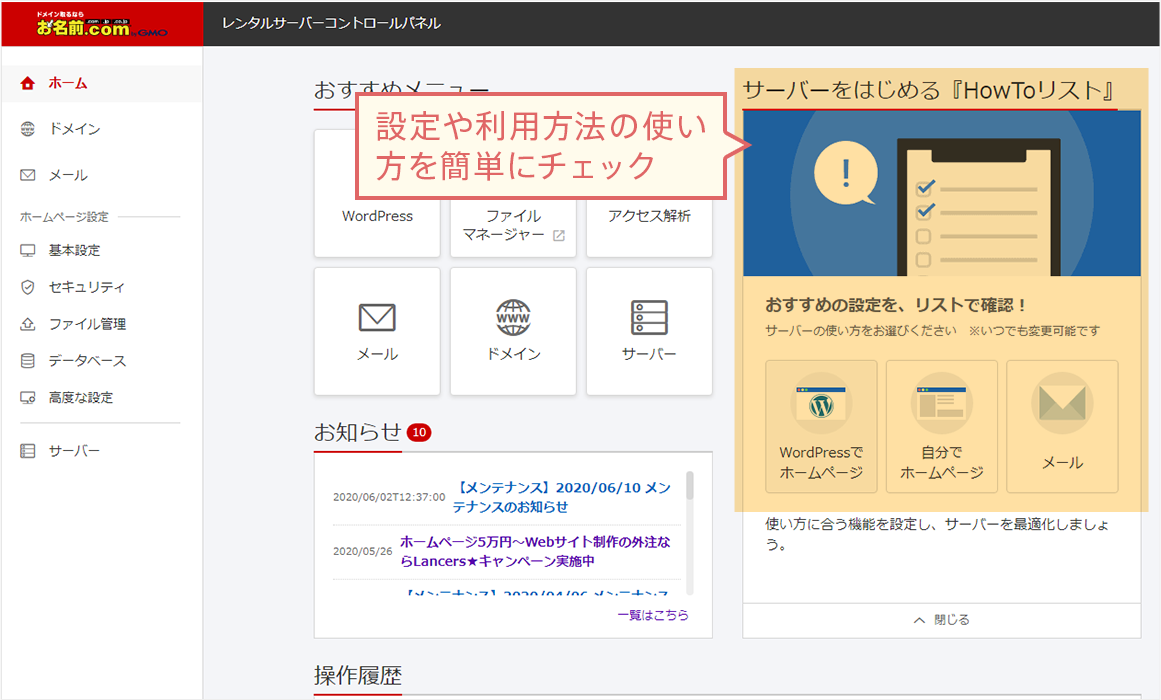Click the サーバーをはじめる『HowToリスト』 heading
1161x700 pixels.
930,90
